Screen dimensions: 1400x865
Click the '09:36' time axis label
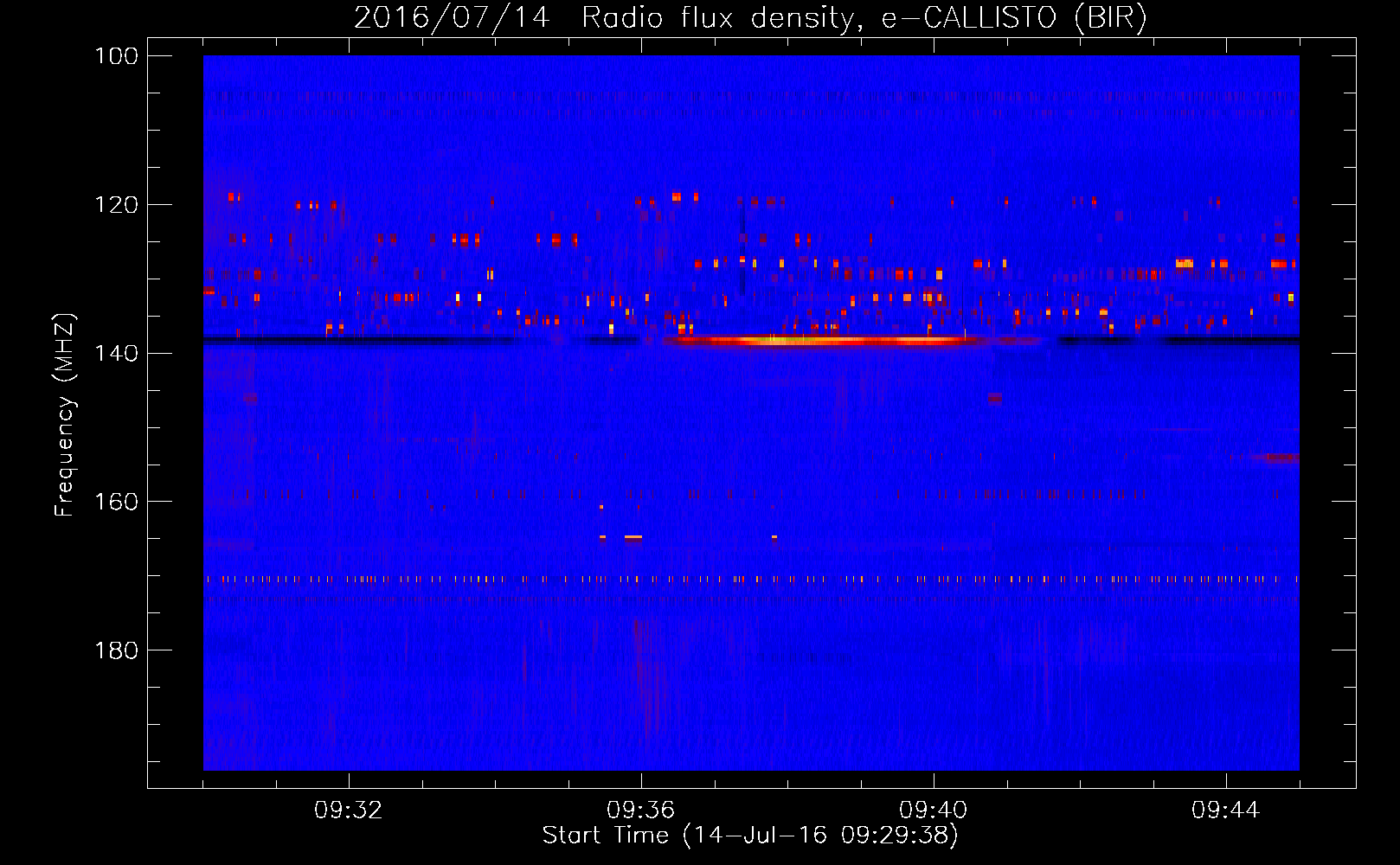641,811
